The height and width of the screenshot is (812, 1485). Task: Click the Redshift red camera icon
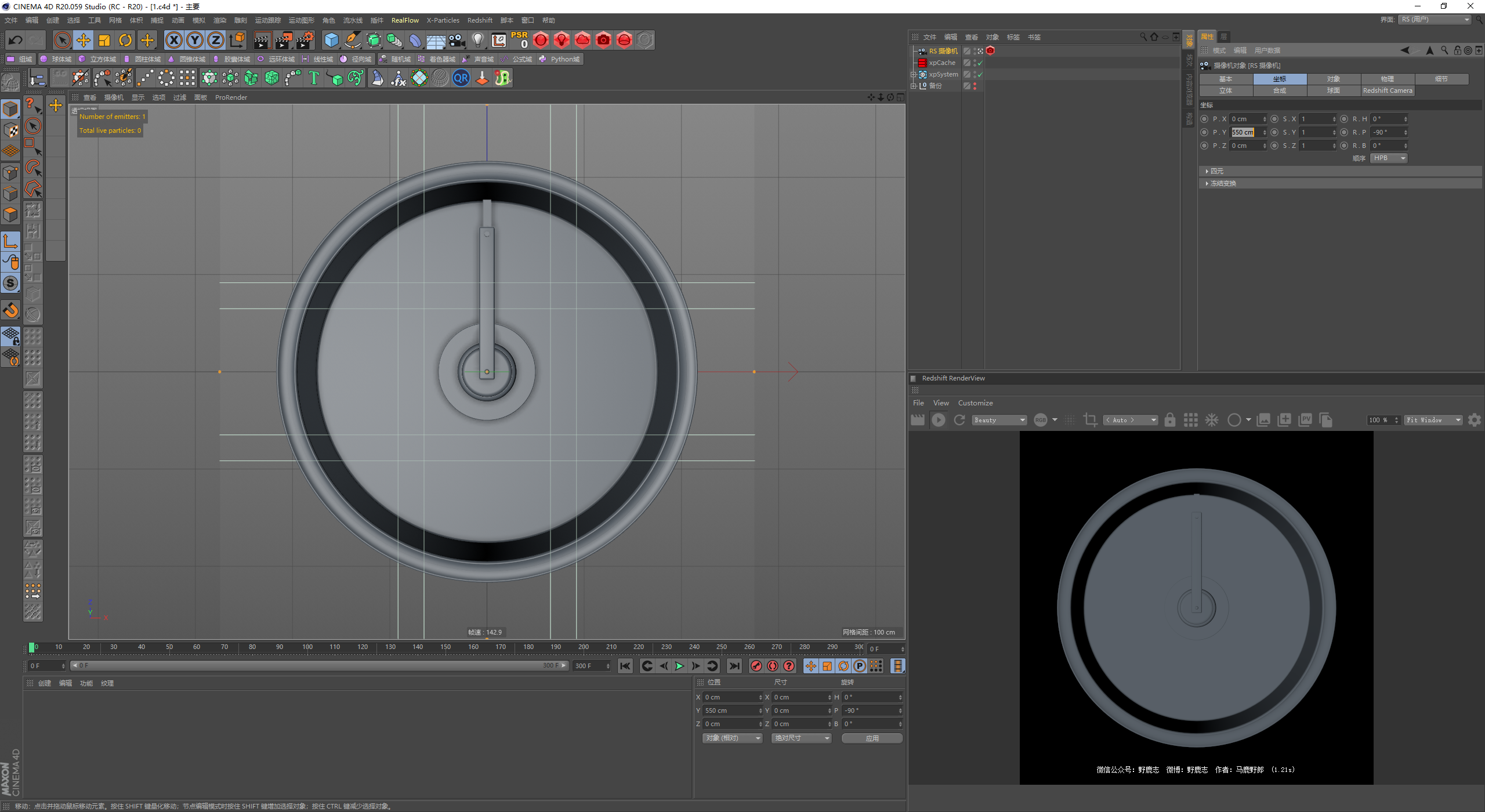[x=603, y=40]
